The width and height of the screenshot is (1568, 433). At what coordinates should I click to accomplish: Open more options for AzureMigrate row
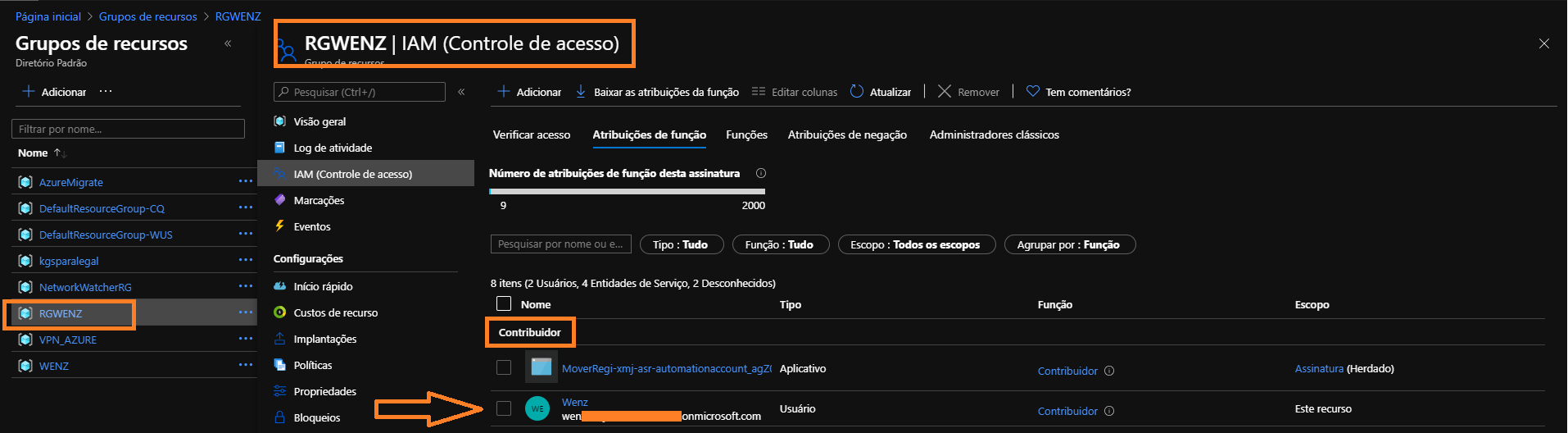[246, 181]
